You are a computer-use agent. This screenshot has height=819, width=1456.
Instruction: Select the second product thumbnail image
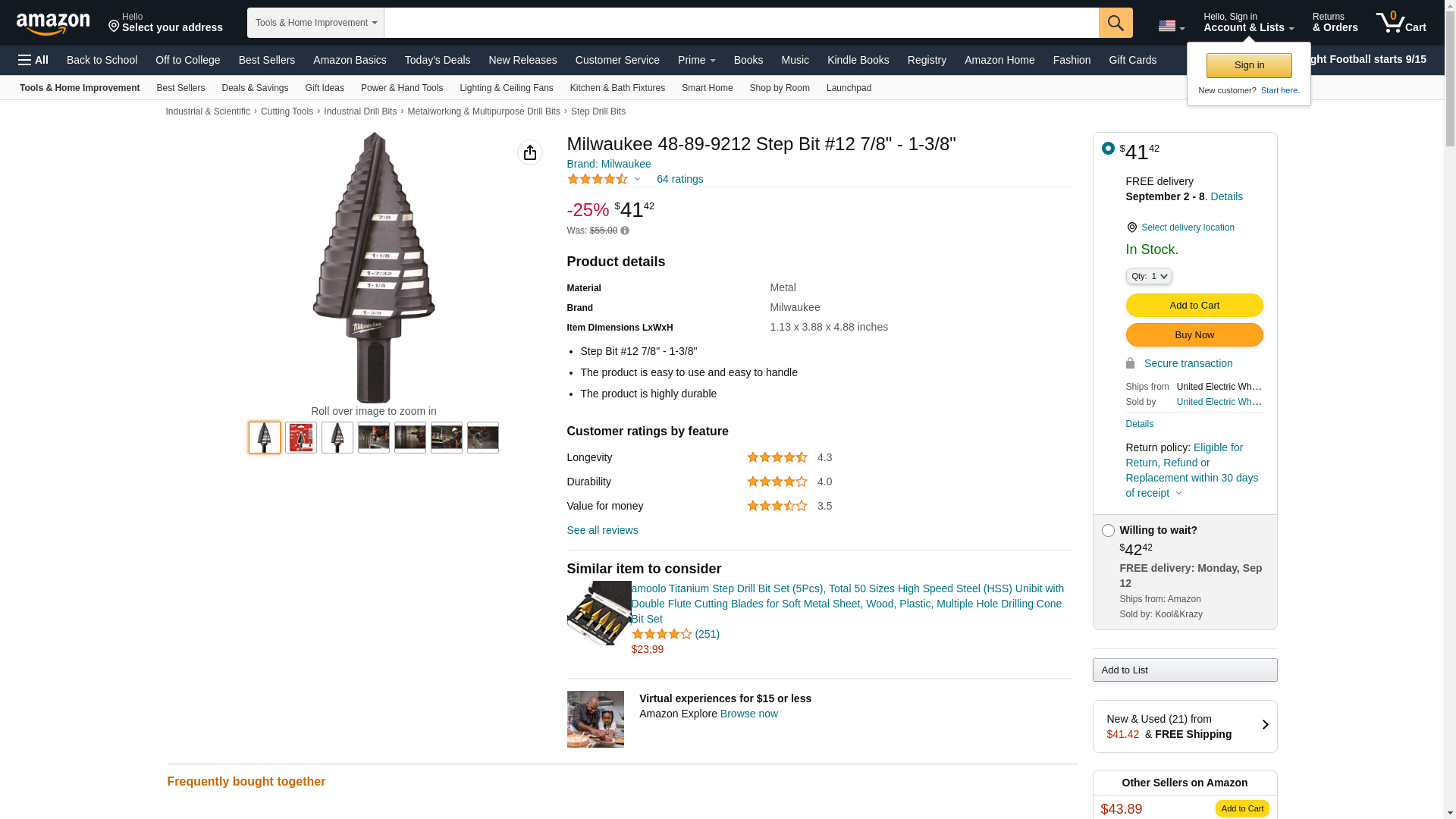click(x=301, y=438)
